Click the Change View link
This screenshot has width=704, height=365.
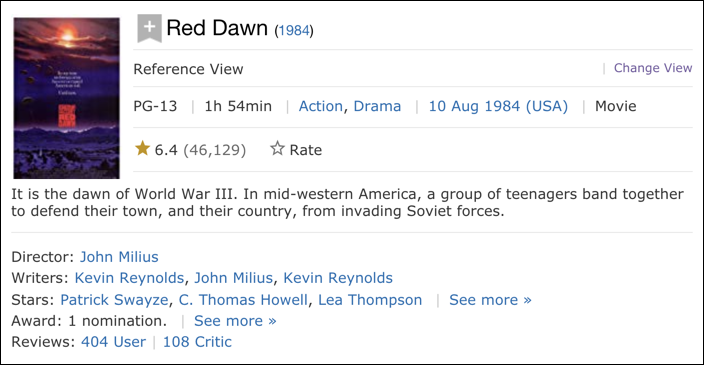coord(653,68)
